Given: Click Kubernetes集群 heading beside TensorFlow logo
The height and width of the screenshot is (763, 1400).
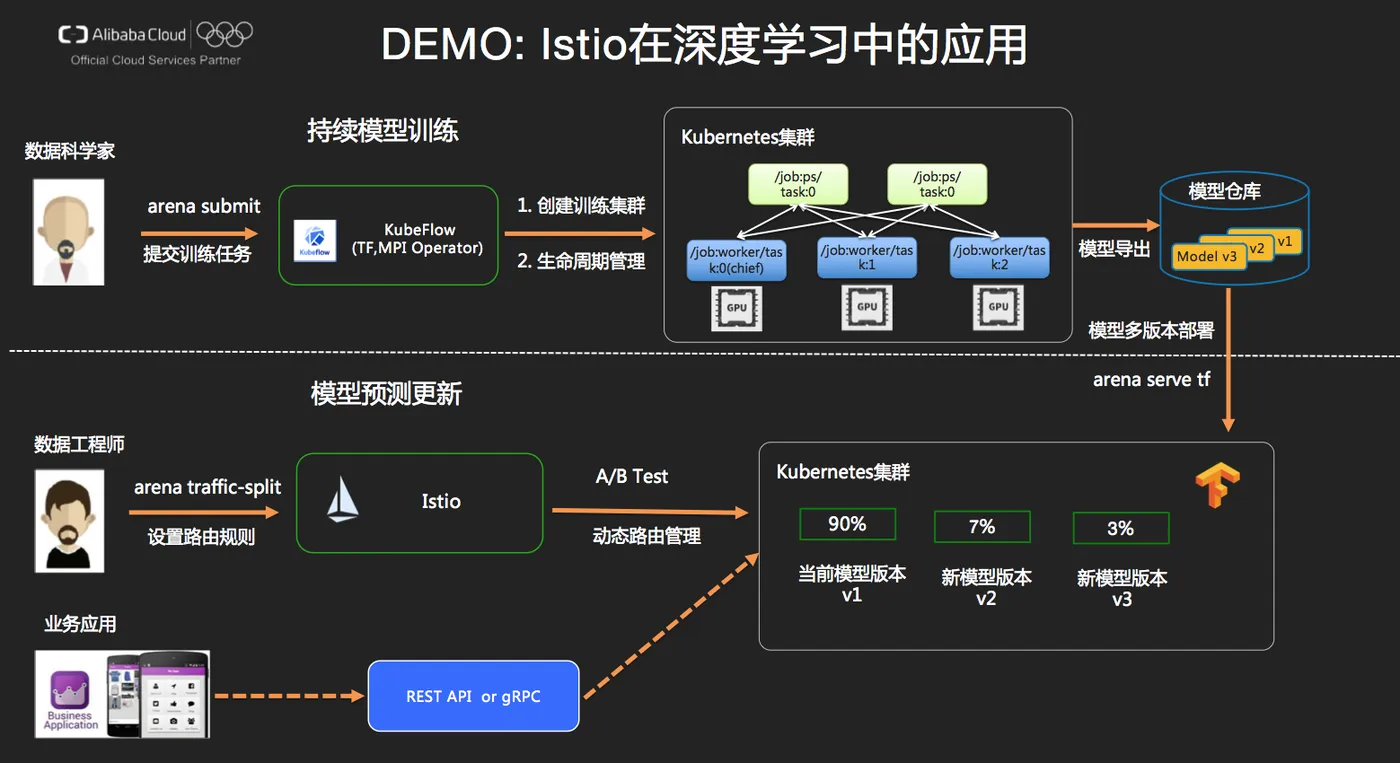Looking at the screenshot, I should coord(843,472).
